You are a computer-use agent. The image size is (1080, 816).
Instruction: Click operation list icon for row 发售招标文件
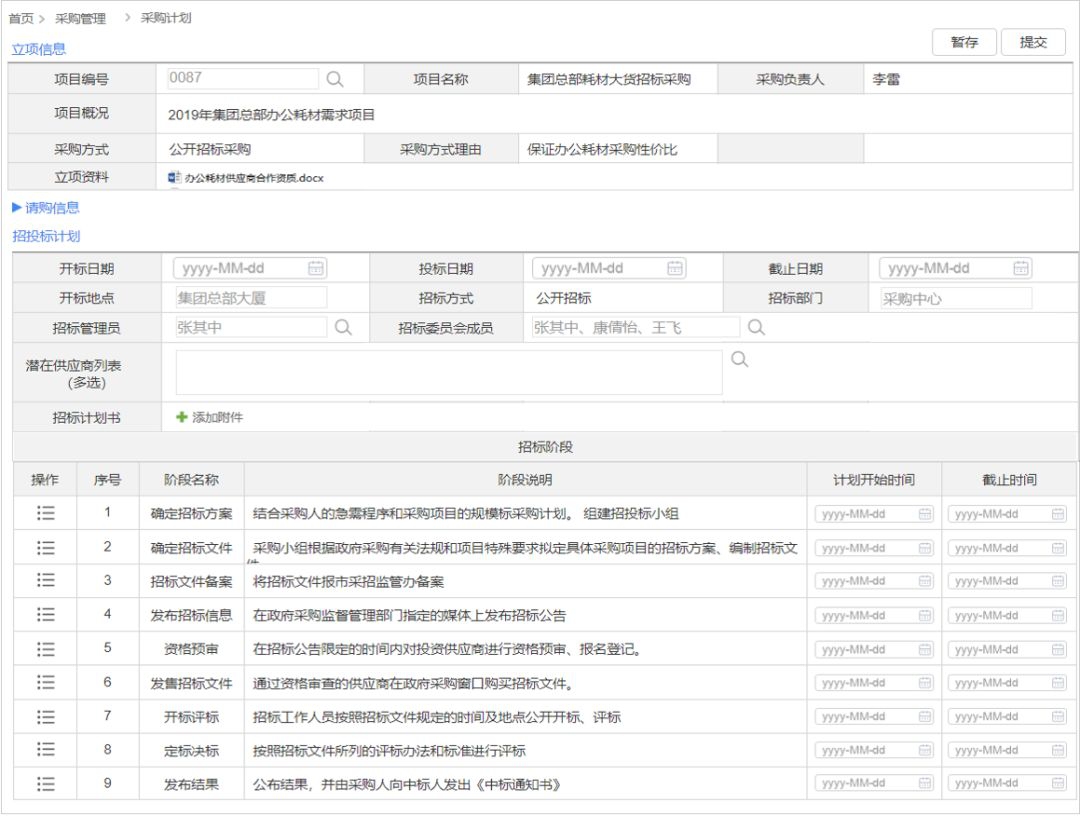click(45, 682)
